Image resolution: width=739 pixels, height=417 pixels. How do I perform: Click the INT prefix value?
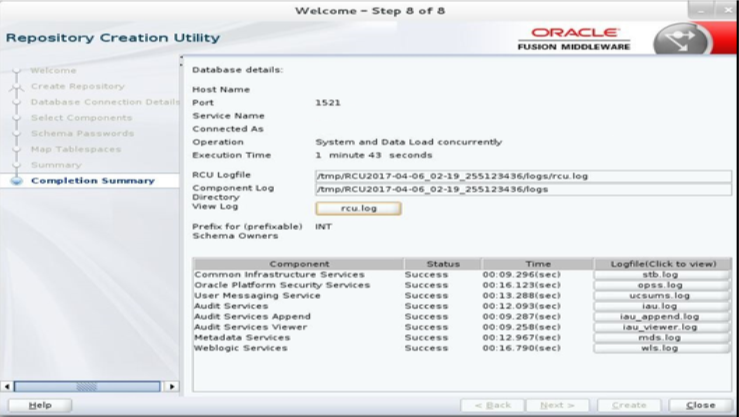coord(324,227)
